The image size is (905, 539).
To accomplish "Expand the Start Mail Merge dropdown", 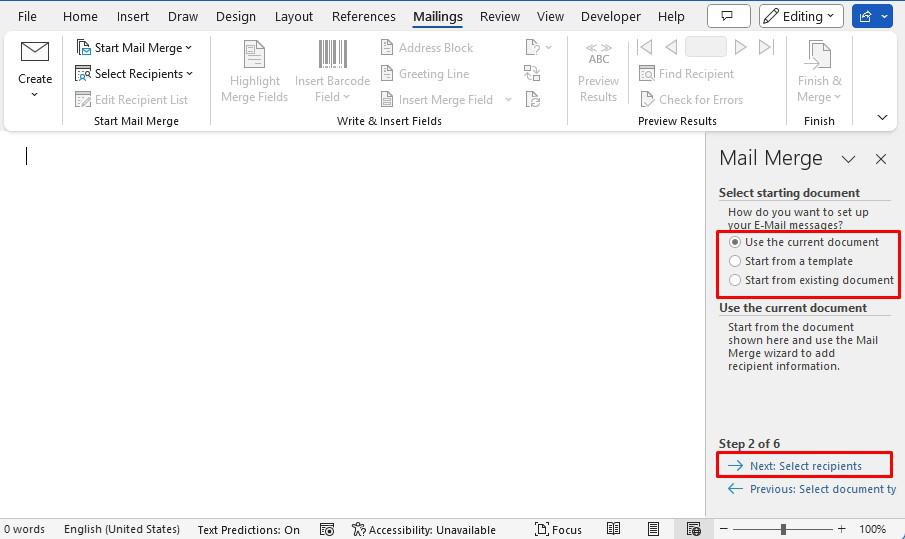I will pos(134,47).
